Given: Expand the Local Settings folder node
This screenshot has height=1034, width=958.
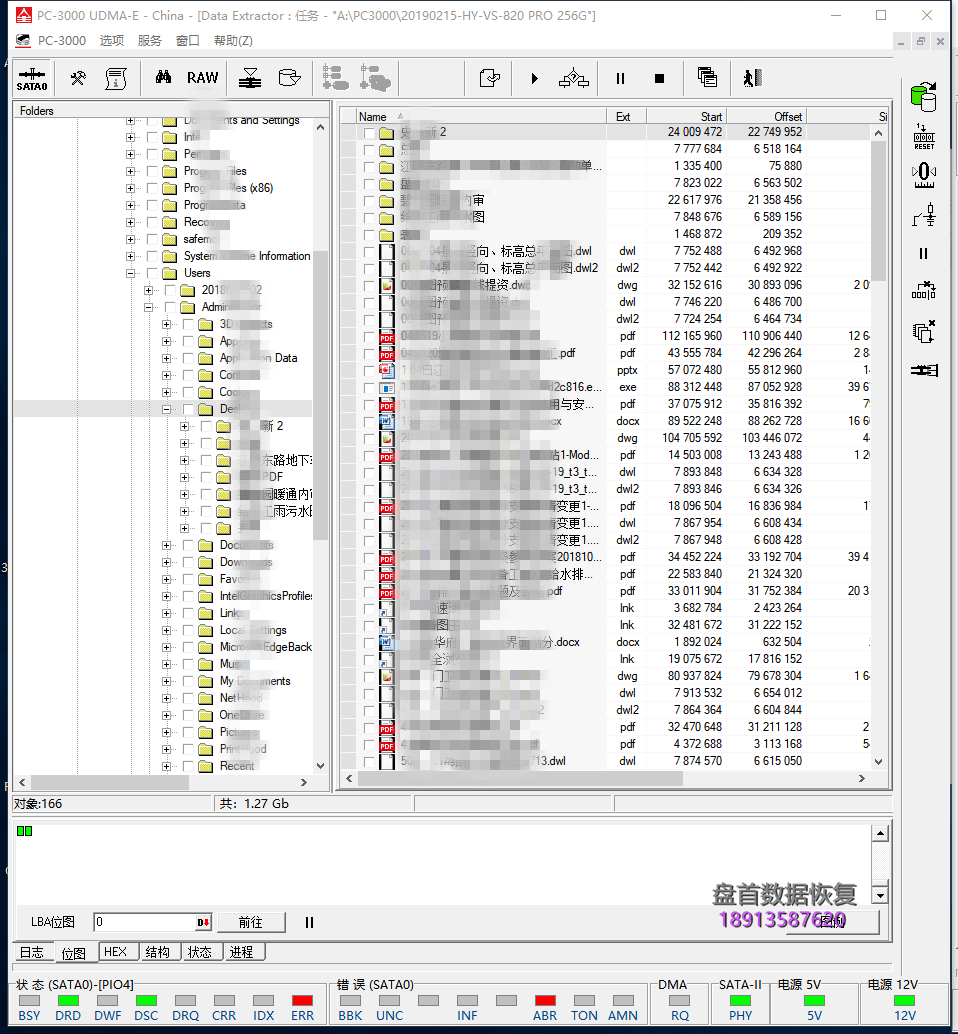Looking at the screenshot, I should coord(166,630).
